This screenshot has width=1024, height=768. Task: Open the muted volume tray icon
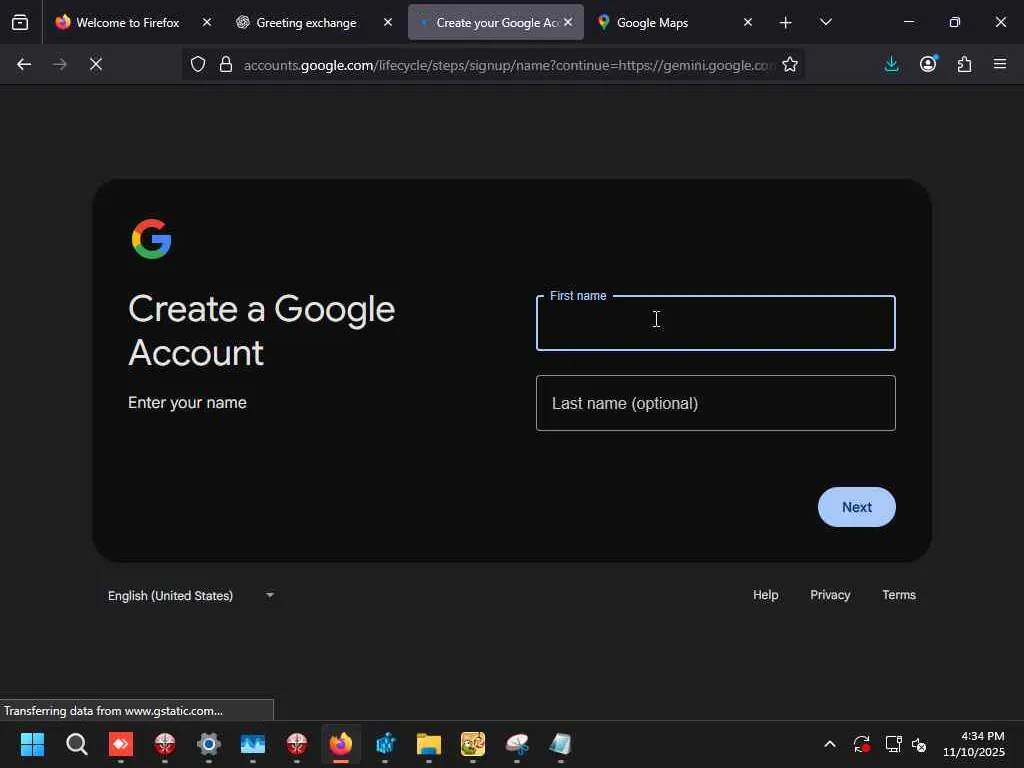pyautogui.click(x=919, y=744)
